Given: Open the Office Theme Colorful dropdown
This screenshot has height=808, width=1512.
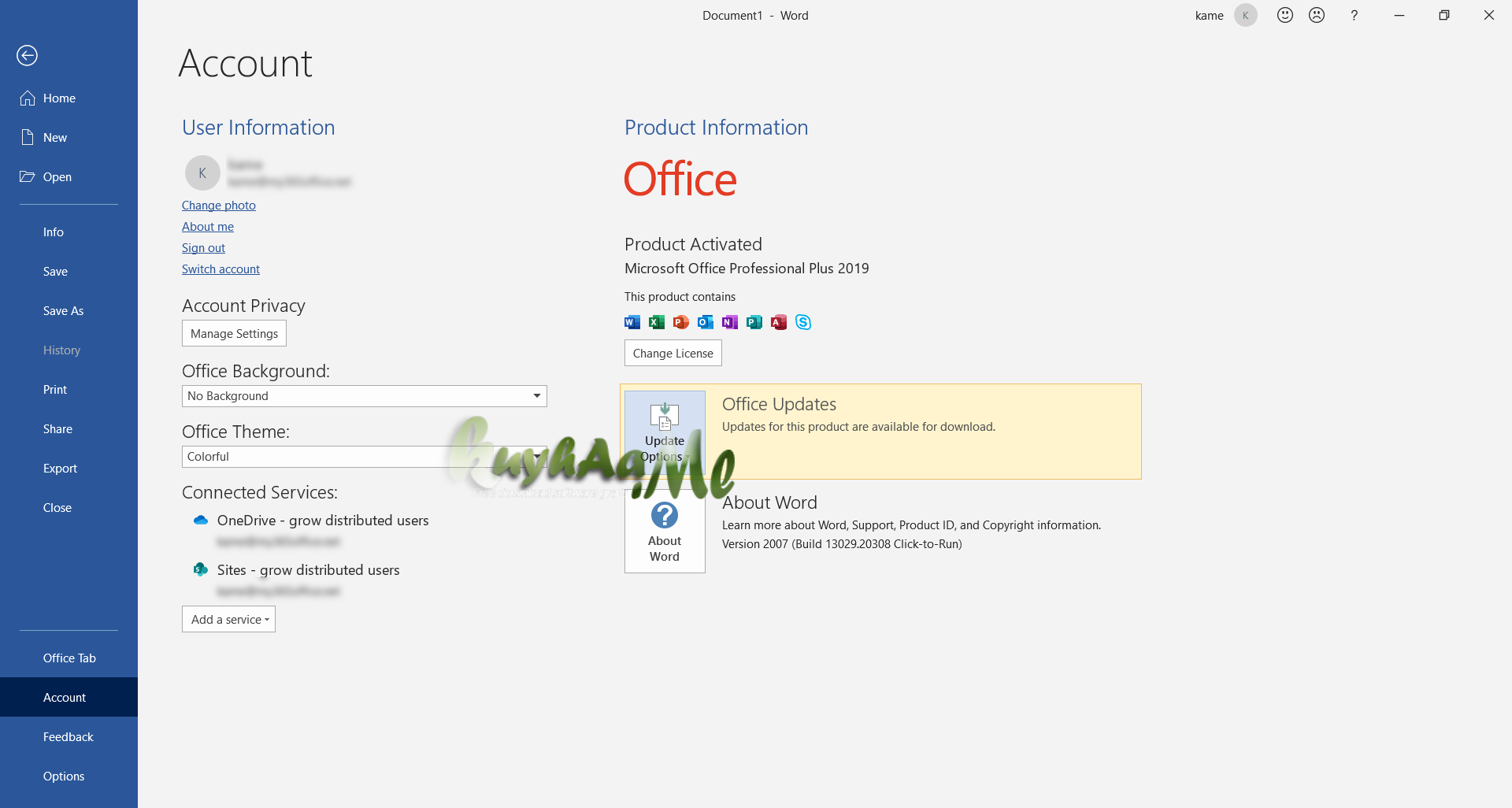Looking at the screenshot, I should 364,457.
